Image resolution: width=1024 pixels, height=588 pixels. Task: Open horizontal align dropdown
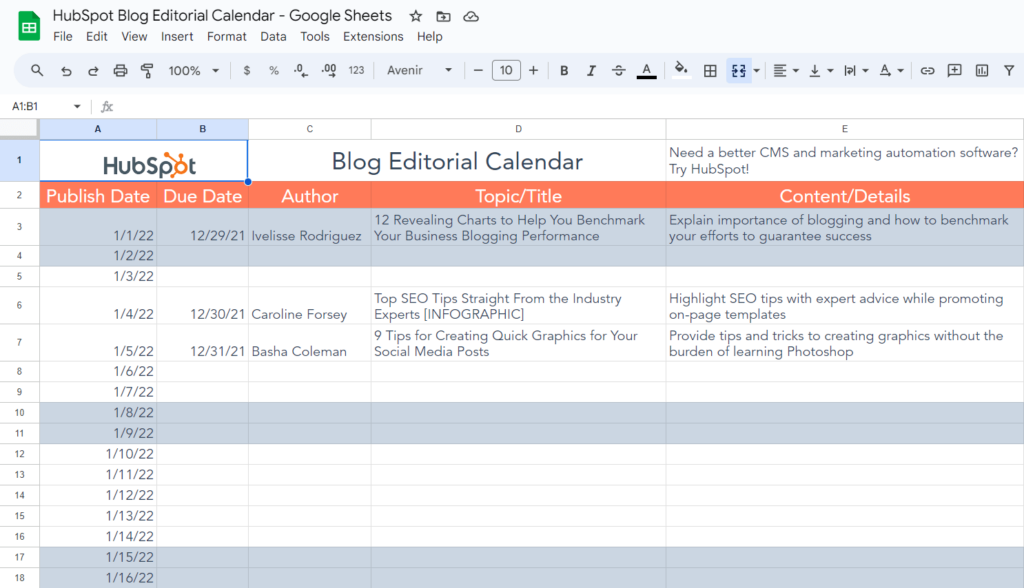coord(786,71)
